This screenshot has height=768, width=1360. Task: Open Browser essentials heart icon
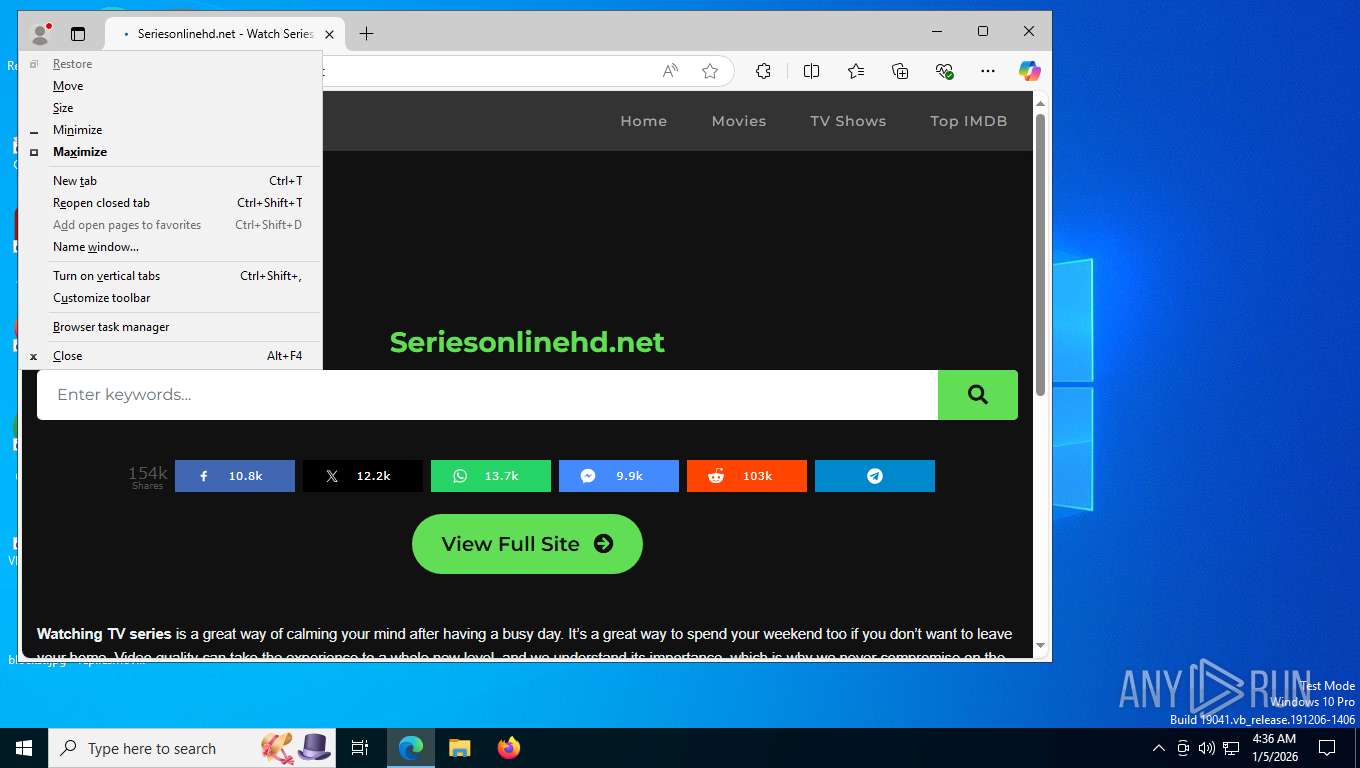click(x=944, y=71)
